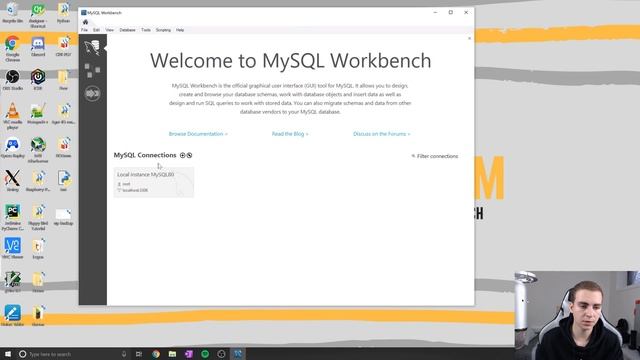
Task: Open the blue game controller desktop icon
Action: tap(12, 148)
